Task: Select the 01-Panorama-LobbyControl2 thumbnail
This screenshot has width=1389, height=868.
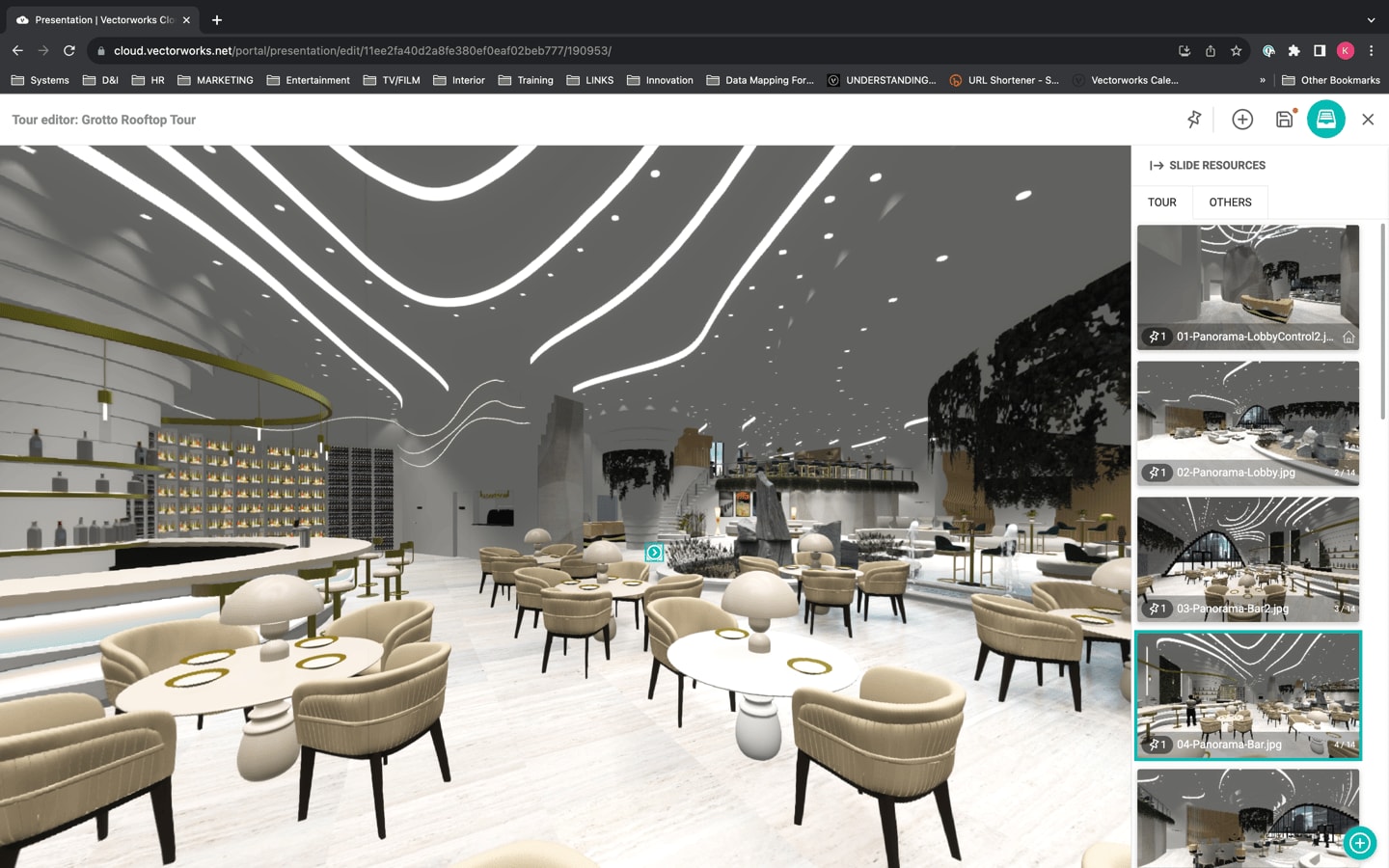Action: pyautogui.click(x=1247, y=280)
